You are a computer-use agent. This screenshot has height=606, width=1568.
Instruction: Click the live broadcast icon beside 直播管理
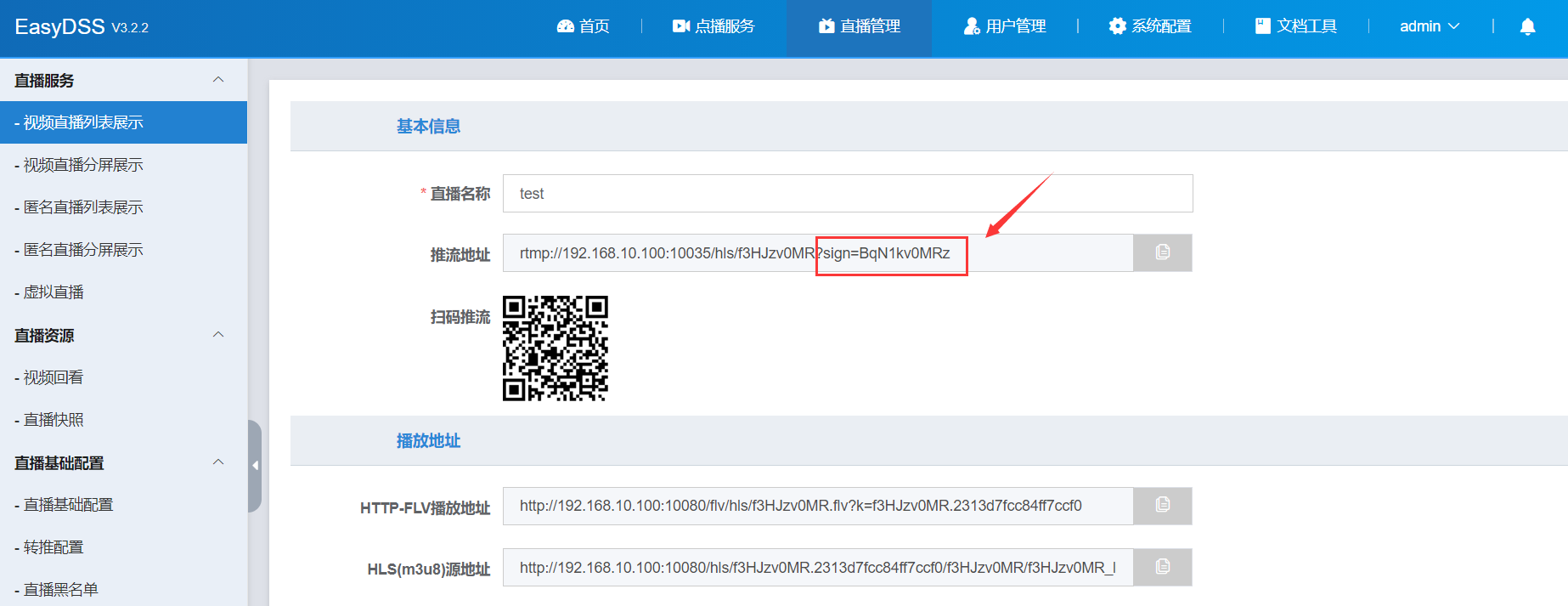point(826,26)
